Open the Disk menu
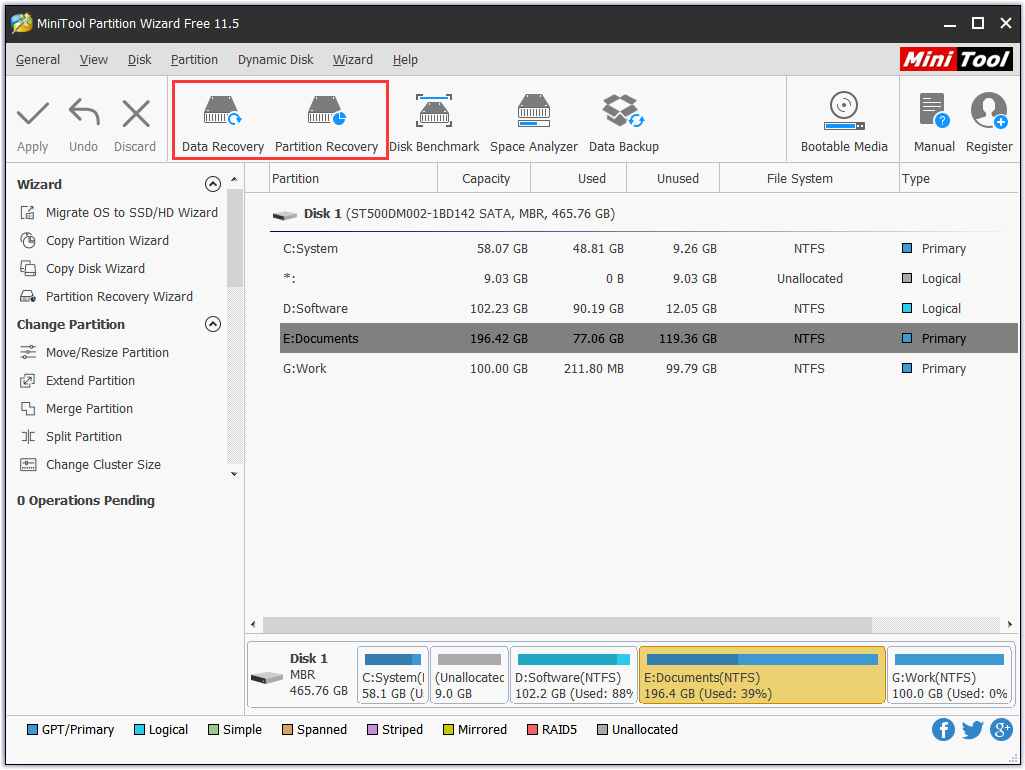The width and height of the screenshot is (1025, 770). click(139, 59)
